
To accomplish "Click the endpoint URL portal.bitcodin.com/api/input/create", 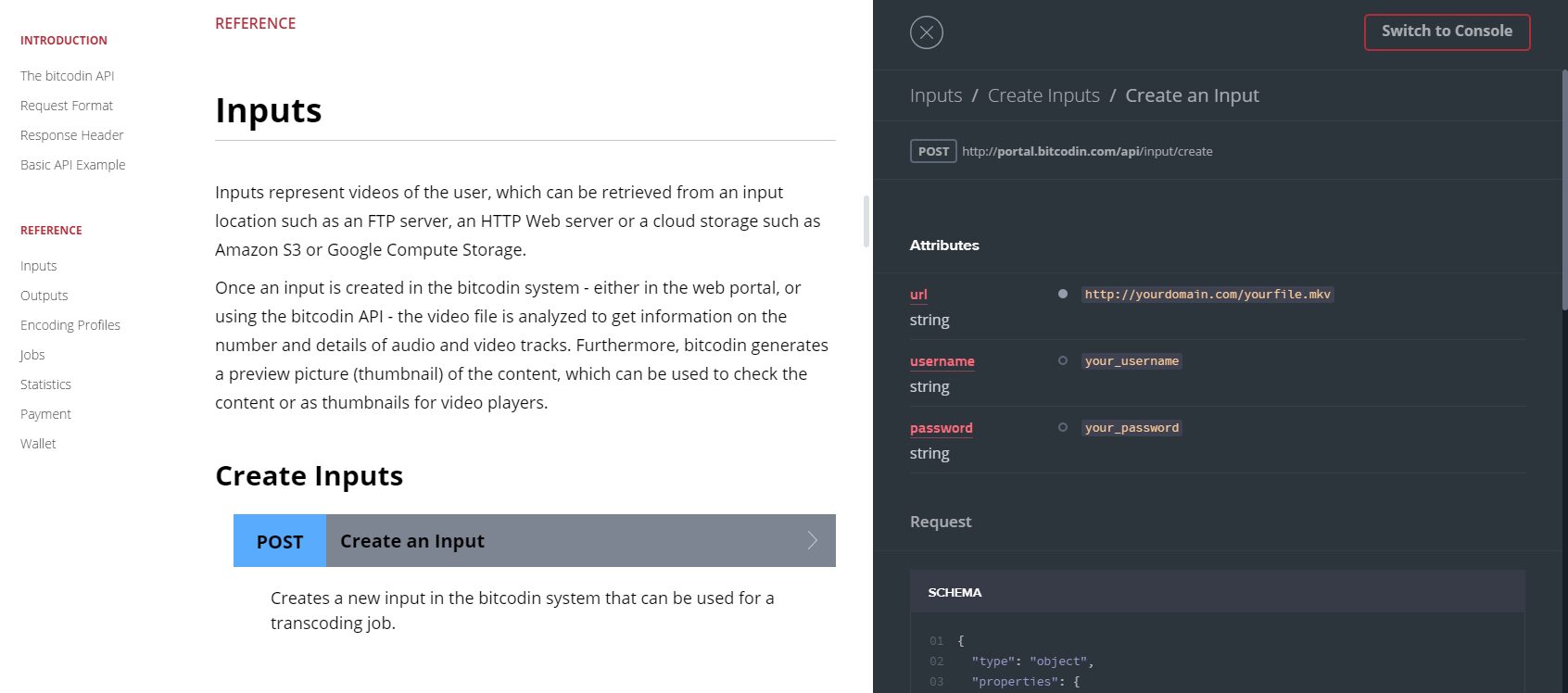I will [1087, 151].
